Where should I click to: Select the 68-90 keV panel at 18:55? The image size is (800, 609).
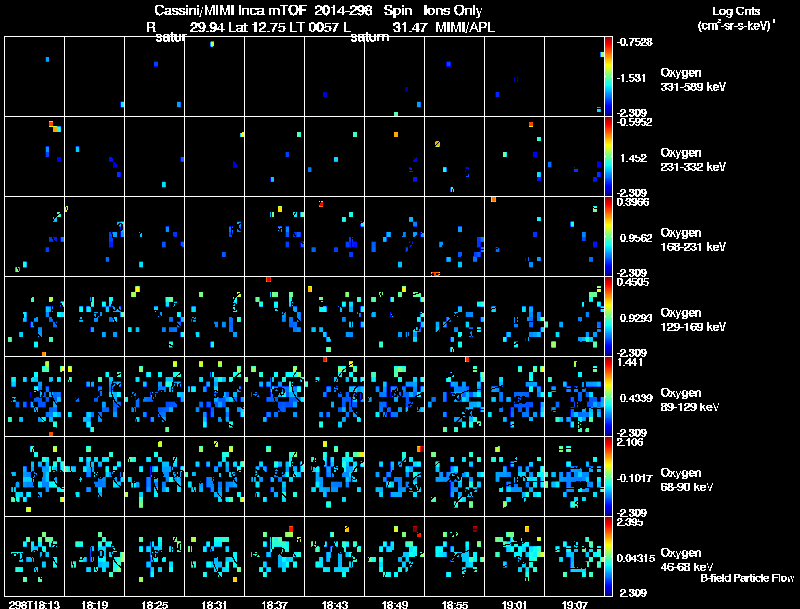pos(455,476)
